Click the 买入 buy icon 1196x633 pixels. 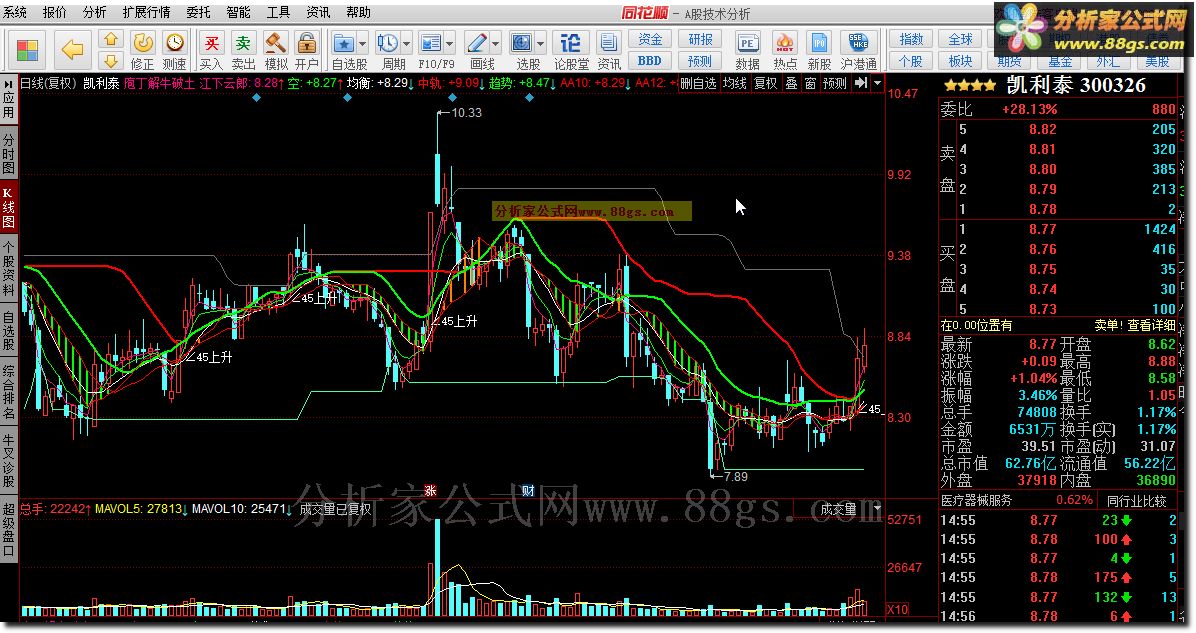pyautogui.click(x=211, y=43)
